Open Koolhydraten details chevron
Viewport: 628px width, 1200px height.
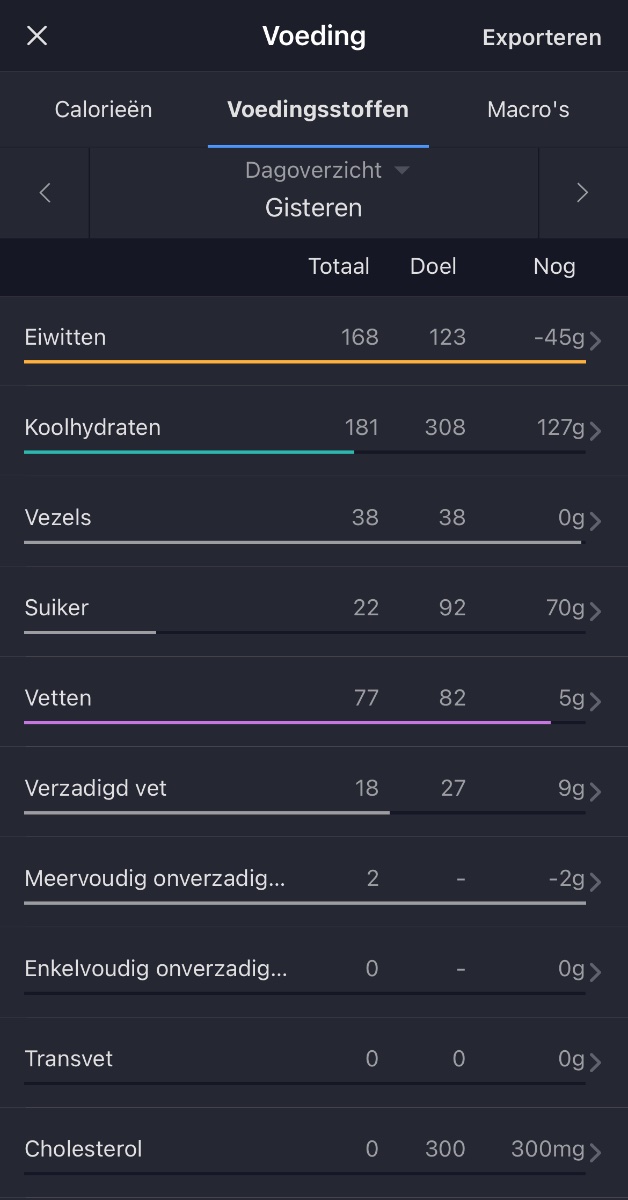(596, 431)
